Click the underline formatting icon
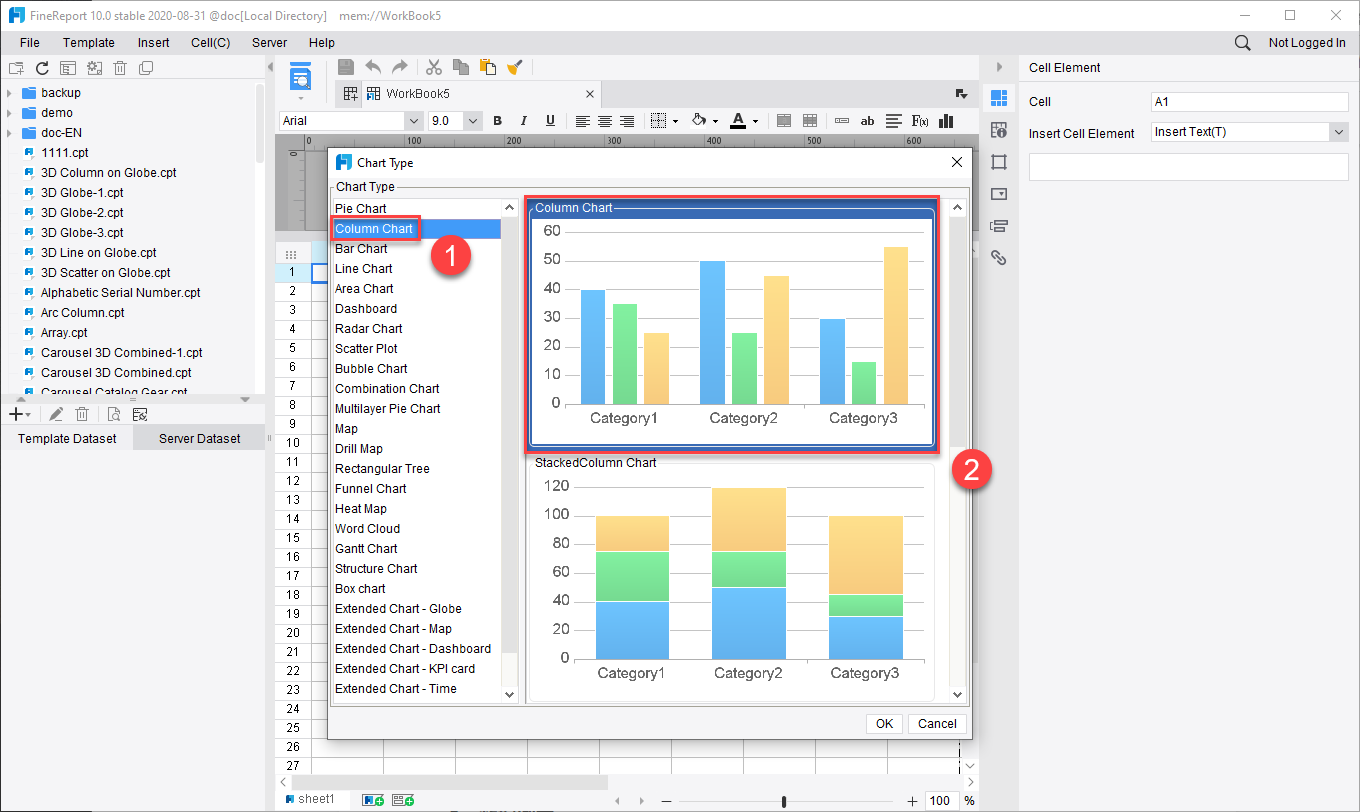The width and height of the screenshot is (1360, 812). 550,120
